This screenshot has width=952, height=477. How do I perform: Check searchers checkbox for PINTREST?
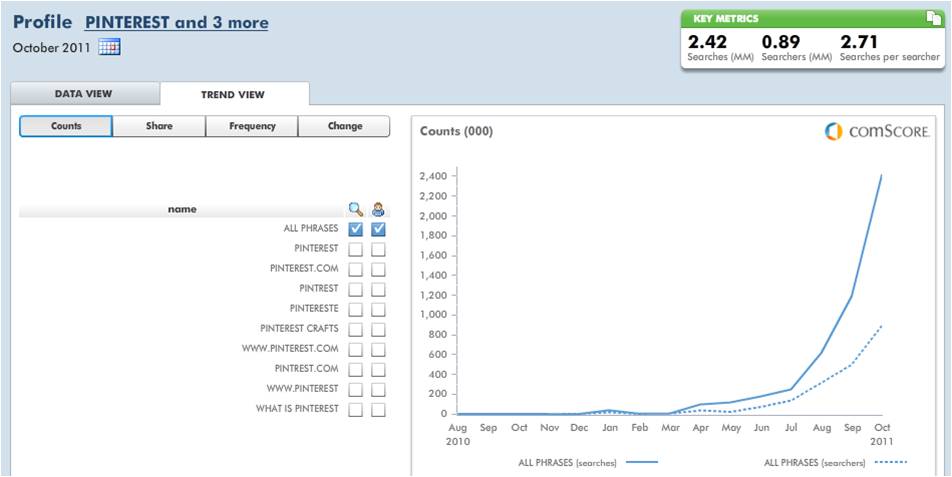(x=378, y=289)
